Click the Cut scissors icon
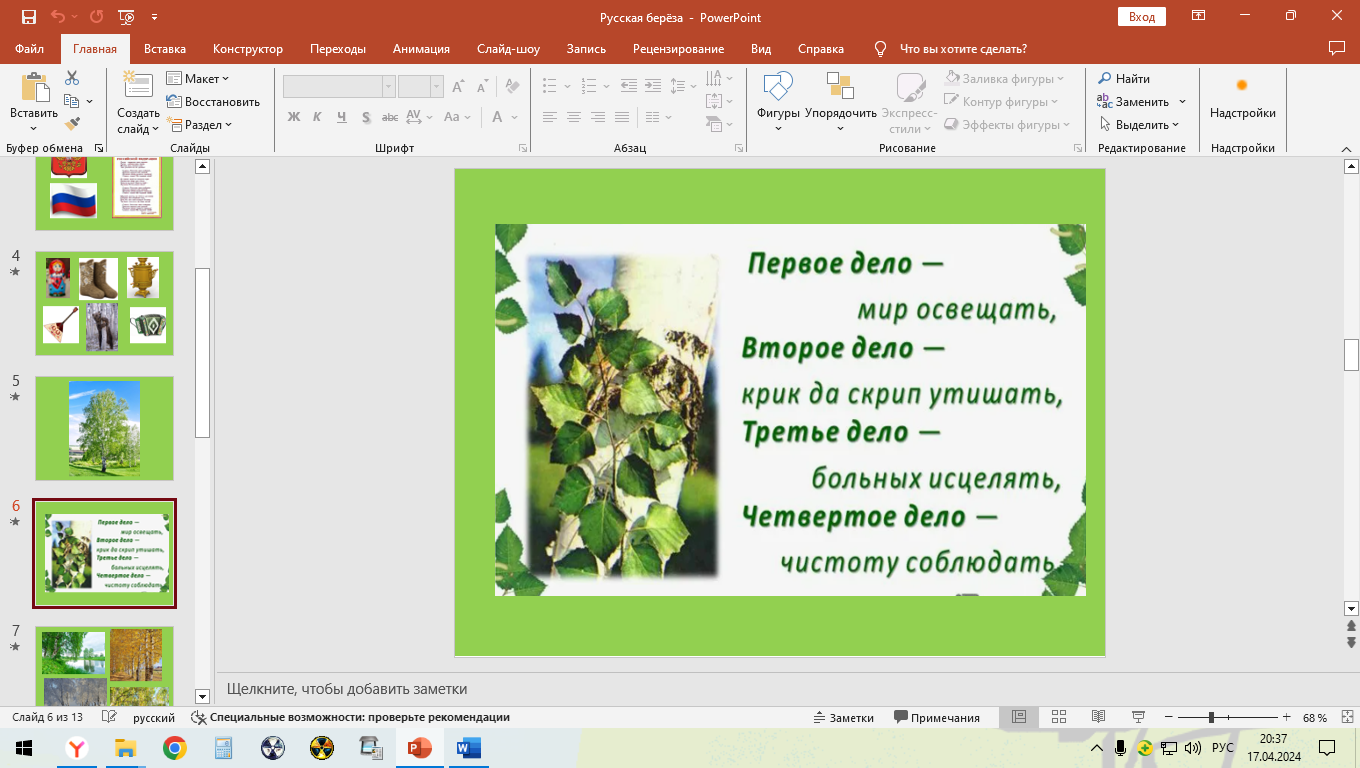This screenshot has height=768, width=1360. [x=72, y=78]
